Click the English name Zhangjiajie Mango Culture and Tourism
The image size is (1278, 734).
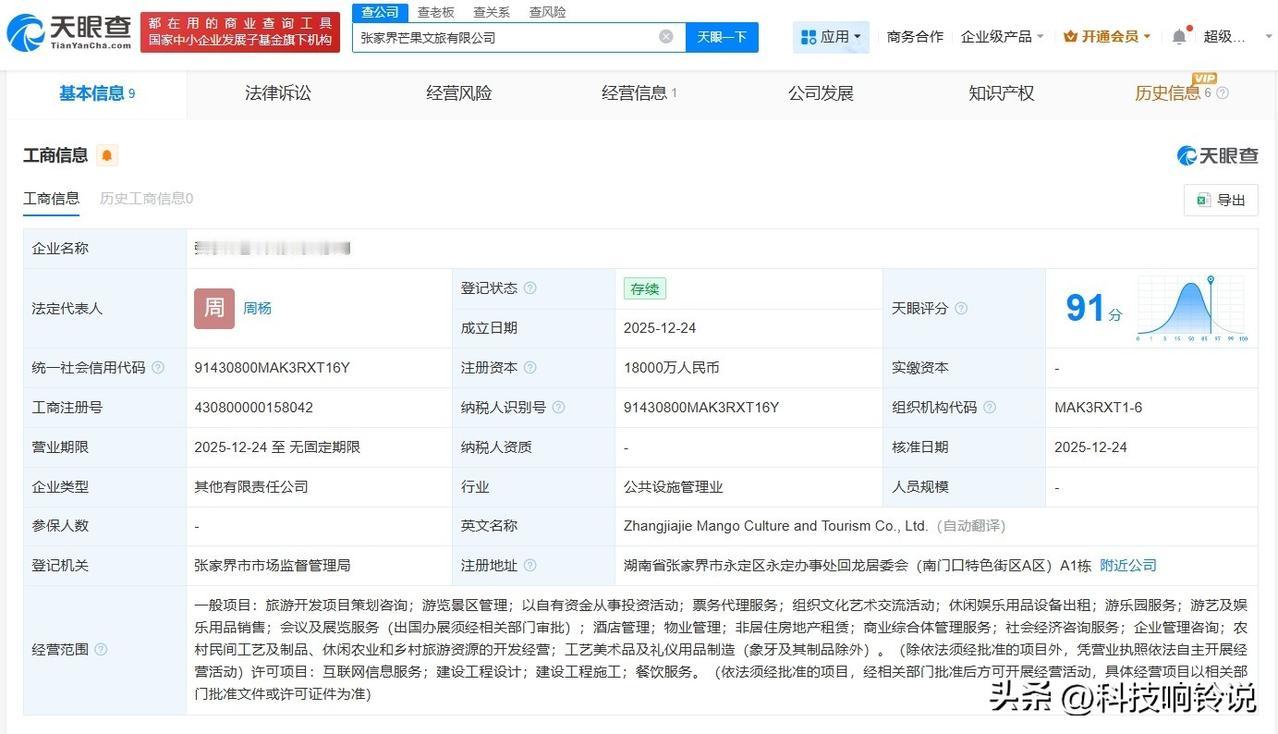point(776,526)
